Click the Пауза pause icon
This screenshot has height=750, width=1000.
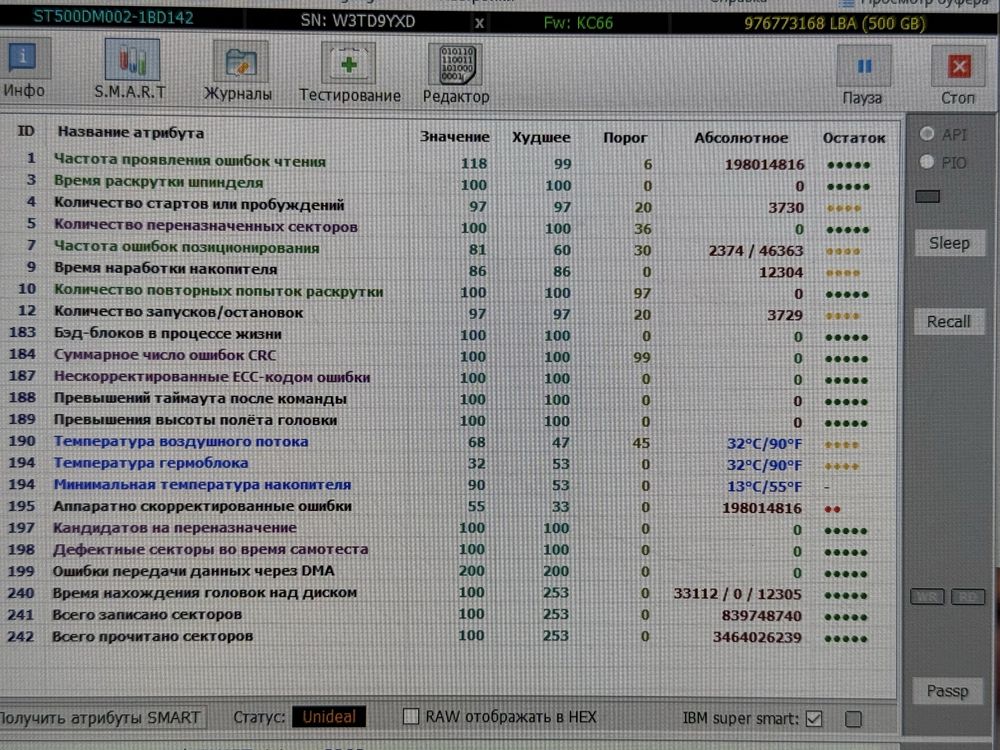point(864,66)
